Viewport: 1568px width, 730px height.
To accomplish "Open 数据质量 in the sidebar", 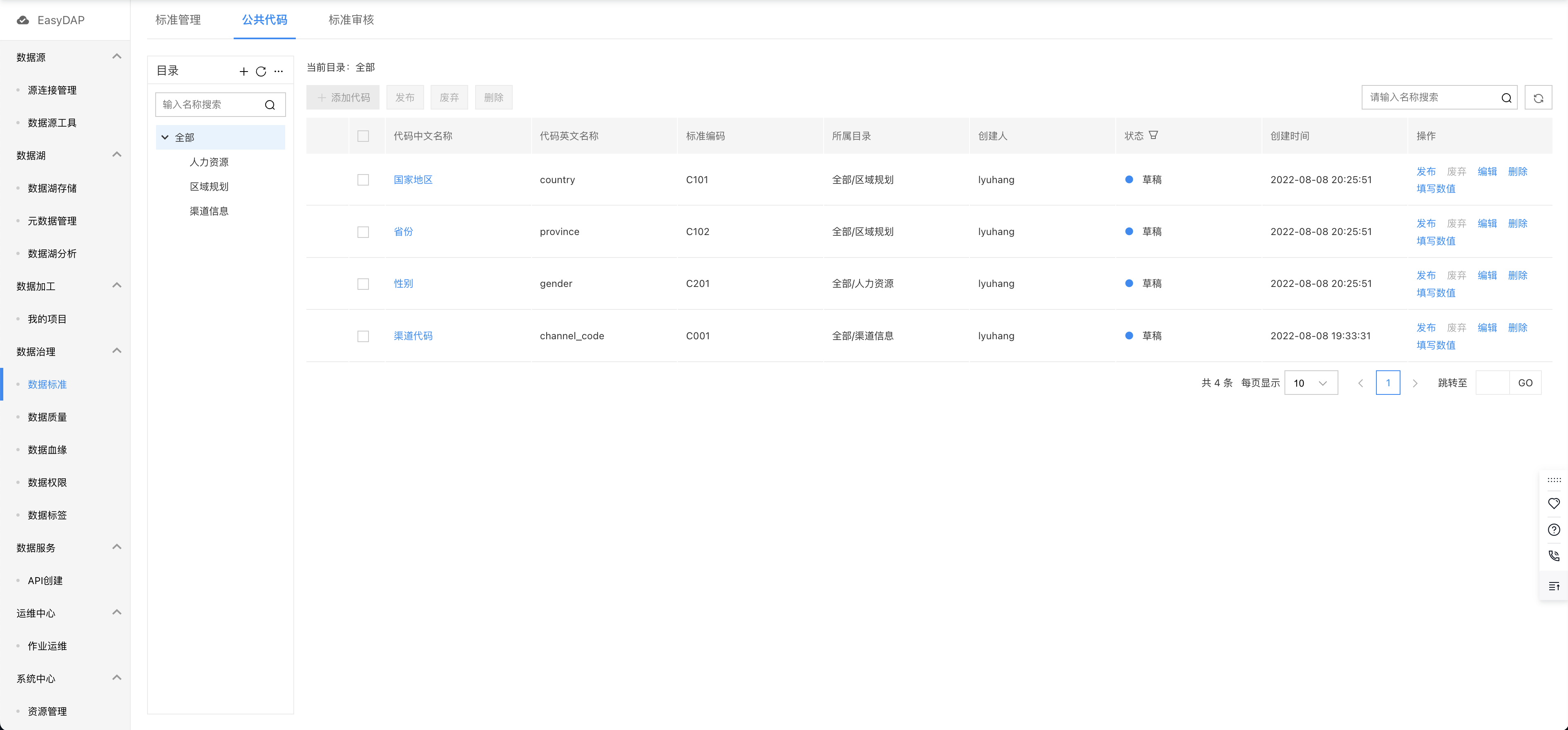I will click(x=47, y=417).
